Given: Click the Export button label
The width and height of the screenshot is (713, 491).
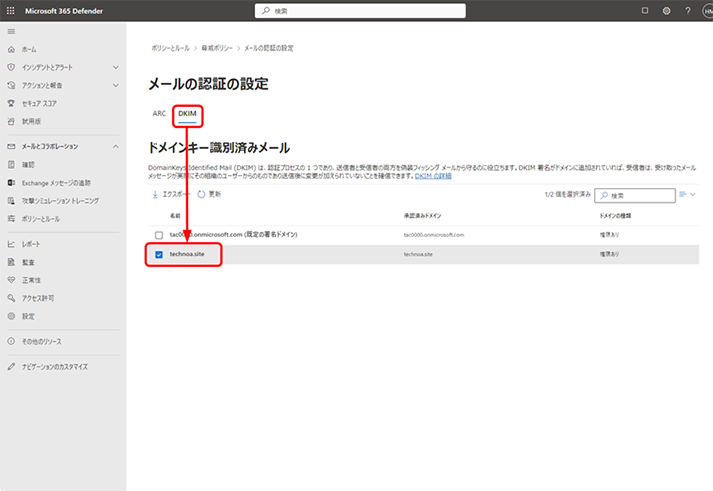Looking at the screenshot, I should pos(176,194).
